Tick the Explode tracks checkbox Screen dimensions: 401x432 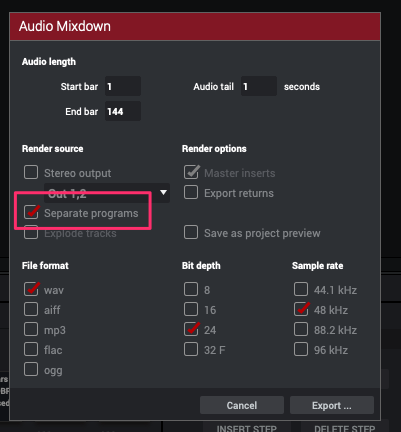(31, 233)
